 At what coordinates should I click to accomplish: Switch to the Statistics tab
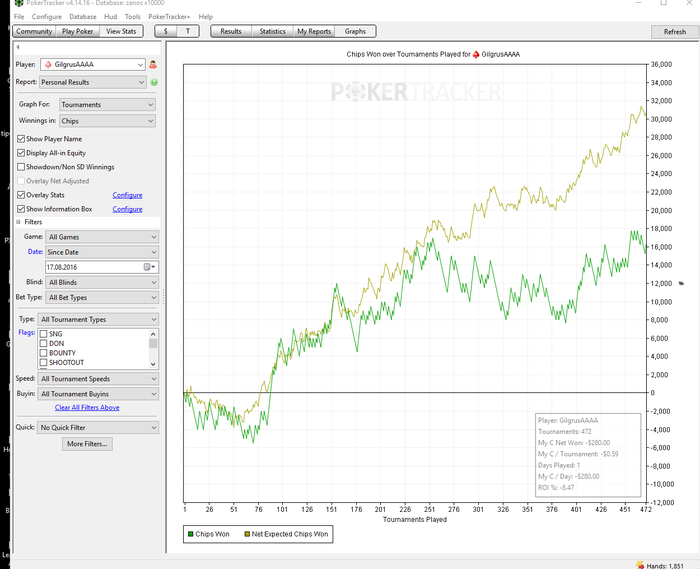272,31
